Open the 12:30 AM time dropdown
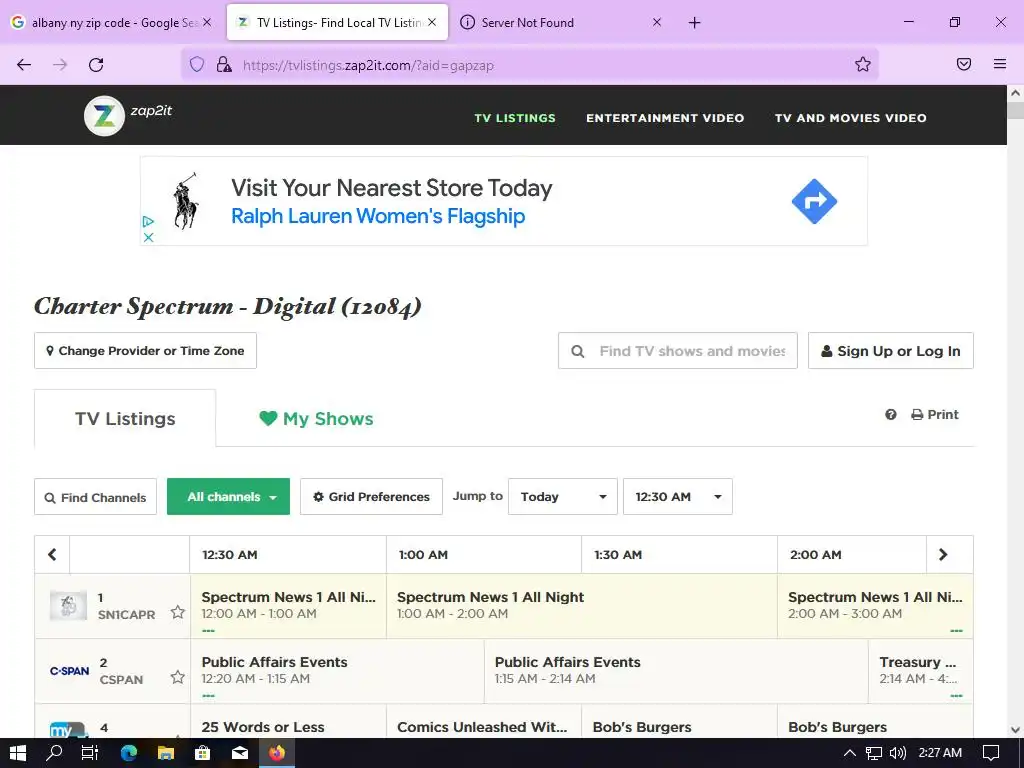The height and width of the screenshot is (768, 1024). tap(678, 497)
